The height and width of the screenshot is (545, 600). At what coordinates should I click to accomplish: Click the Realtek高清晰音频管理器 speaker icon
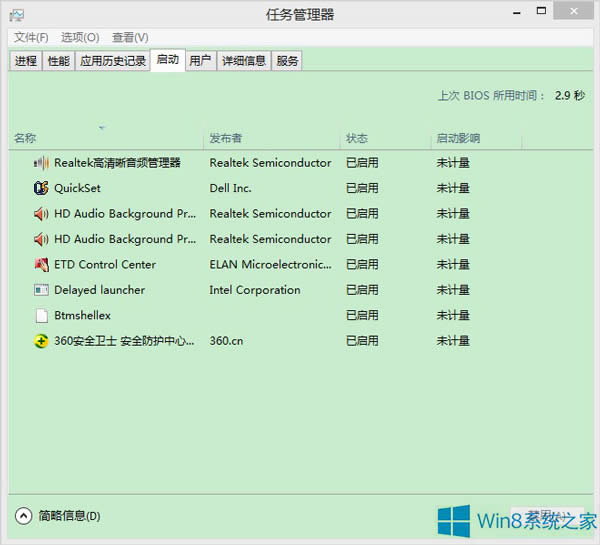tap(41, 162)
